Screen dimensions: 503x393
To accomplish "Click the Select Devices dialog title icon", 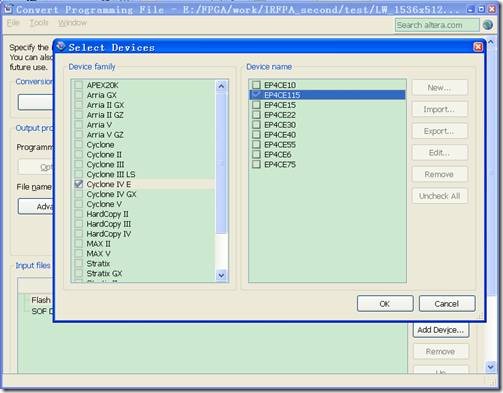I will point(60,46).
